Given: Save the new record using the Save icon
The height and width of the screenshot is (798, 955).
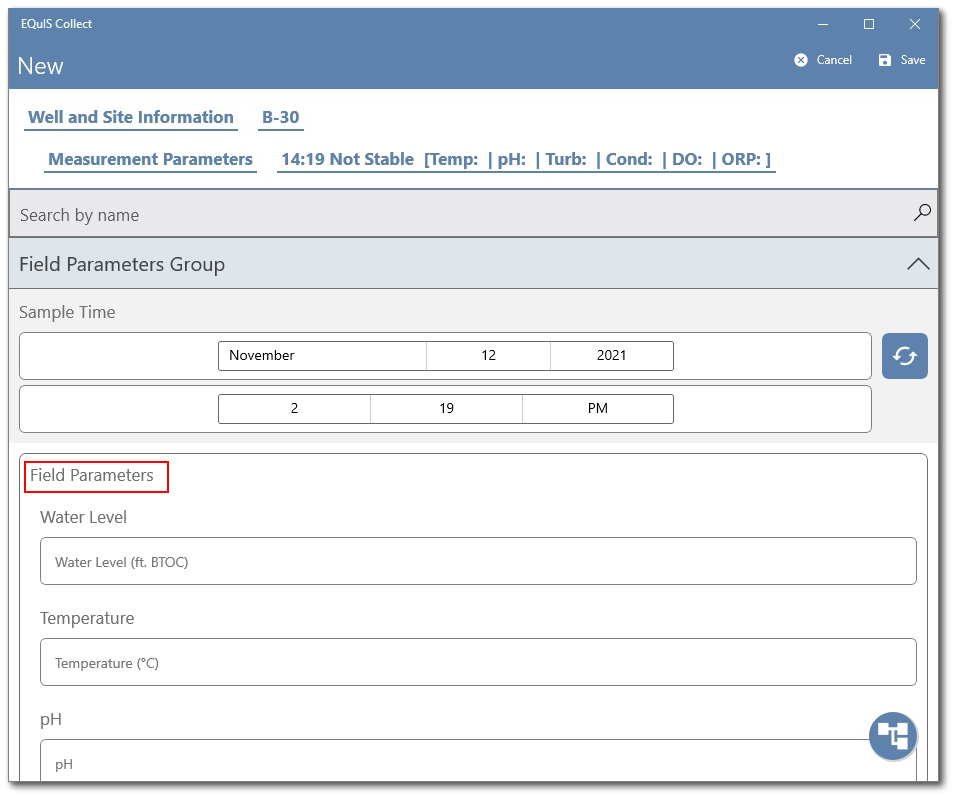Looking at the screenshot, I should (x=899, y=59).
